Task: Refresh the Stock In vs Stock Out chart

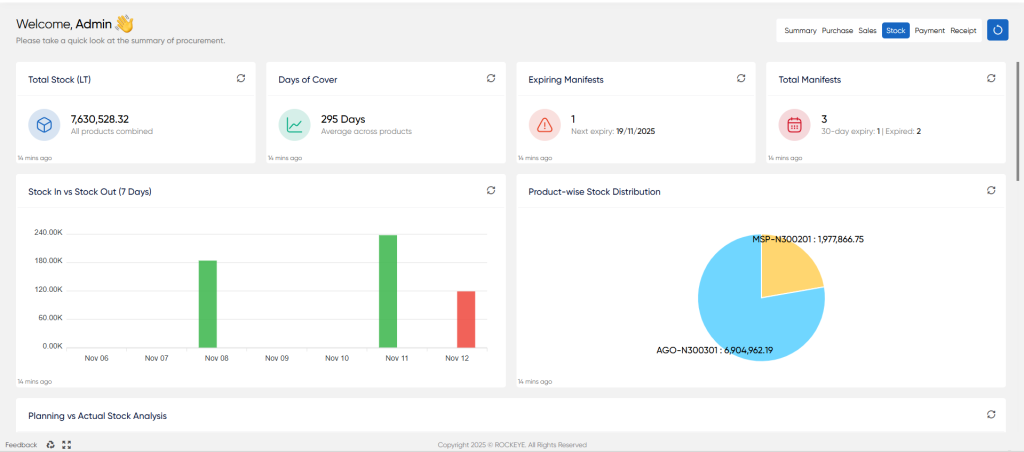Action: [491, 190]
